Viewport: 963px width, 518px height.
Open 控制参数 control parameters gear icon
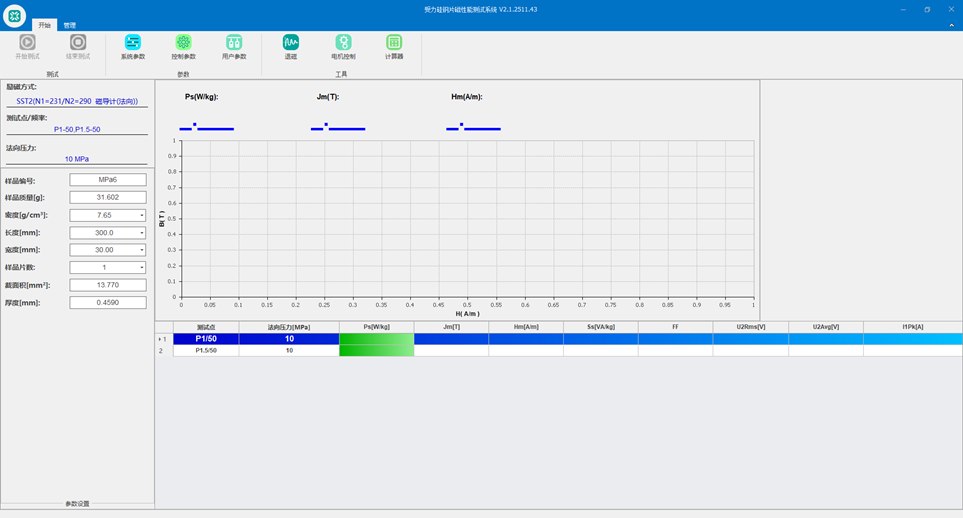click(x=183, y=42)
